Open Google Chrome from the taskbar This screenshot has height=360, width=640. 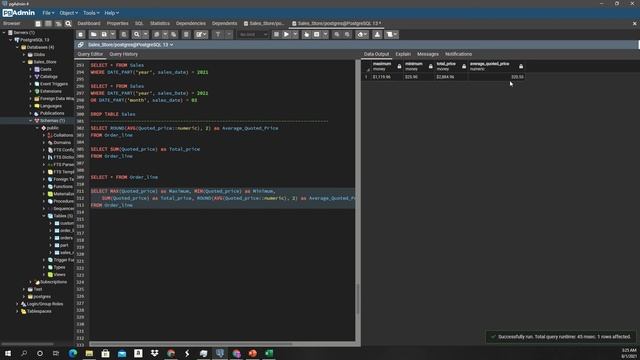click(x=171, y=353)
